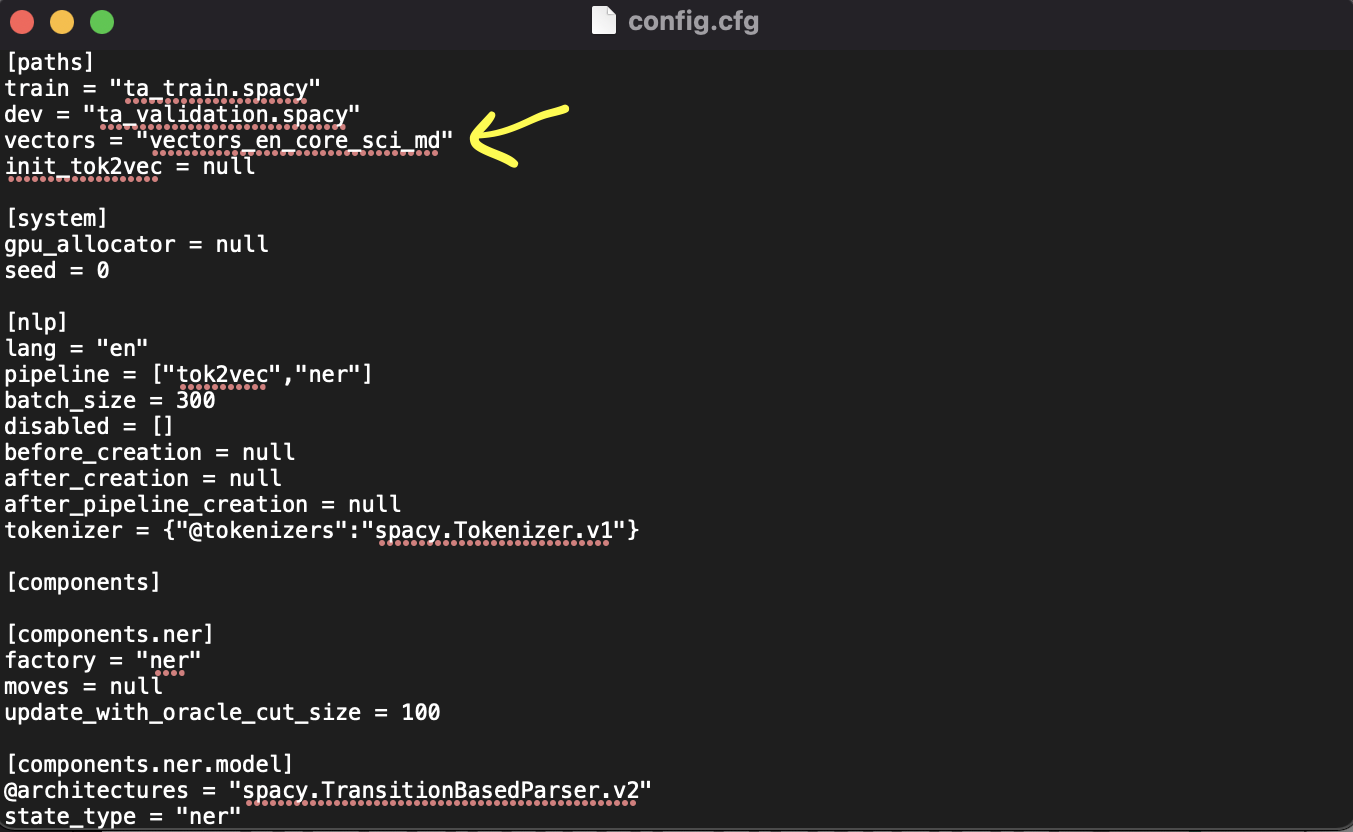Viewport: 1353px width, 832px height.
Task: Click the config.cfg window title text
Action: 693,21
